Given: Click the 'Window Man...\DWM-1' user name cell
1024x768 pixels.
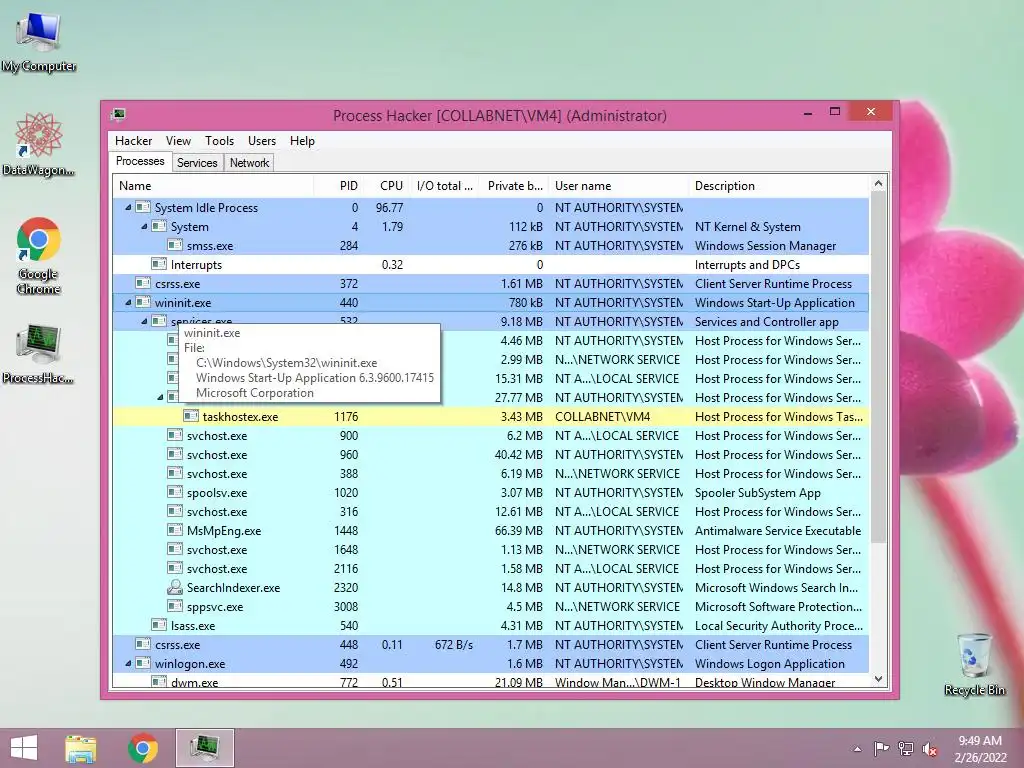Looking at the screenshot, I should click(618, 682).
